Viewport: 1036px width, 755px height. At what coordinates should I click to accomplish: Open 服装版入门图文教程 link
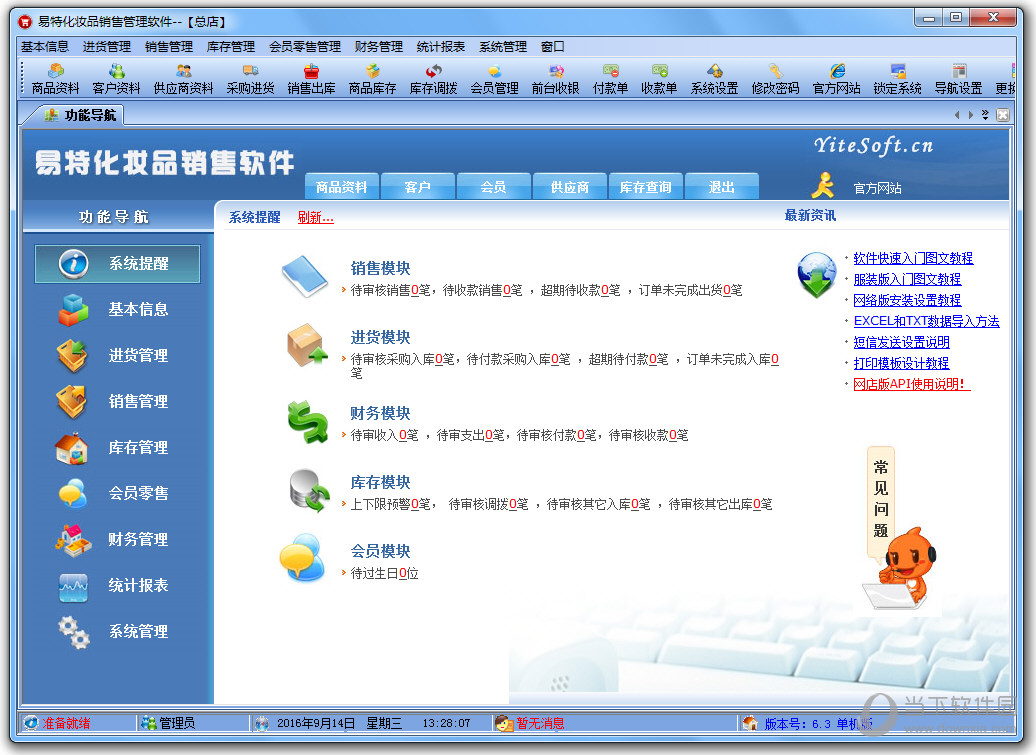point(907,279)
